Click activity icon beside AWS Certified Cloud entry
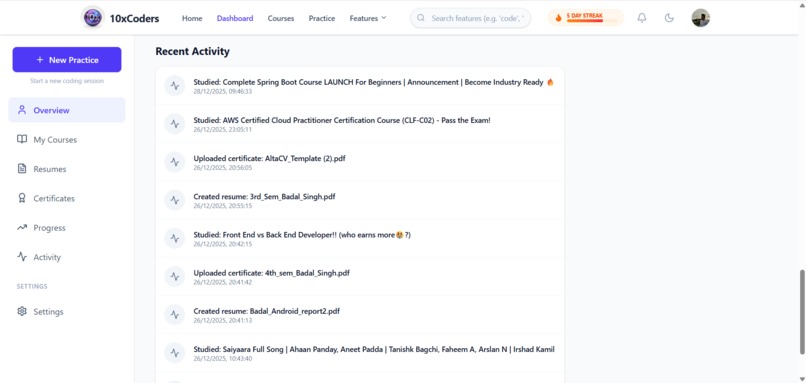The width and height of the screenshot is (806, 383). (x=175, y=123)
